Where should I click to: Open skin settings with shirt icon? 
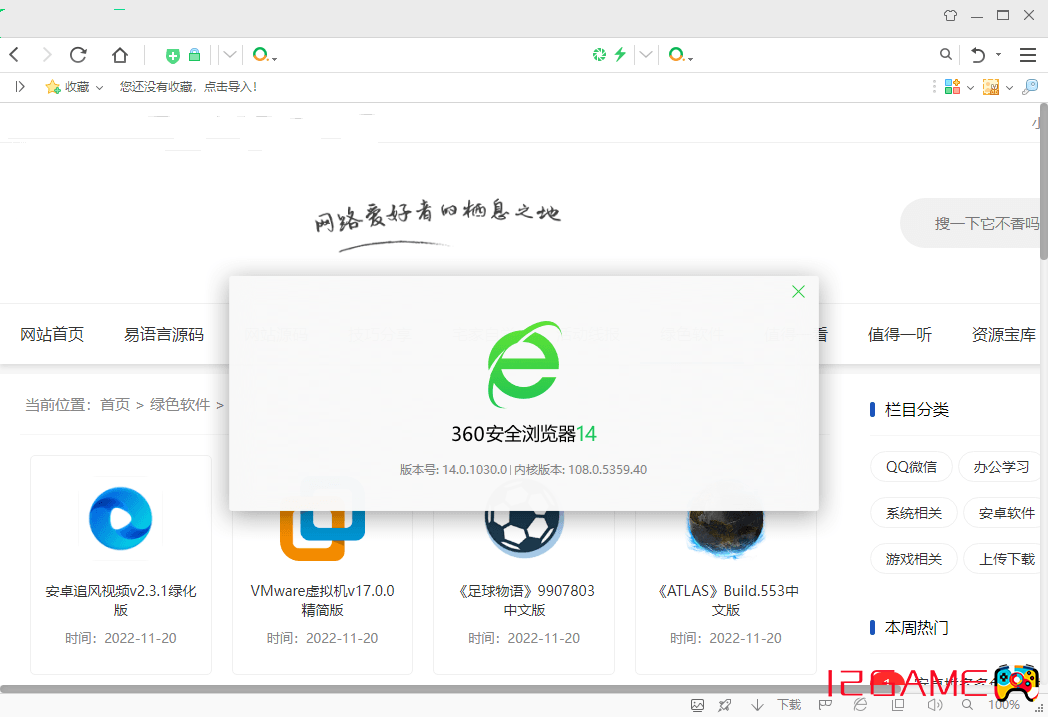(x=950, y=15)
